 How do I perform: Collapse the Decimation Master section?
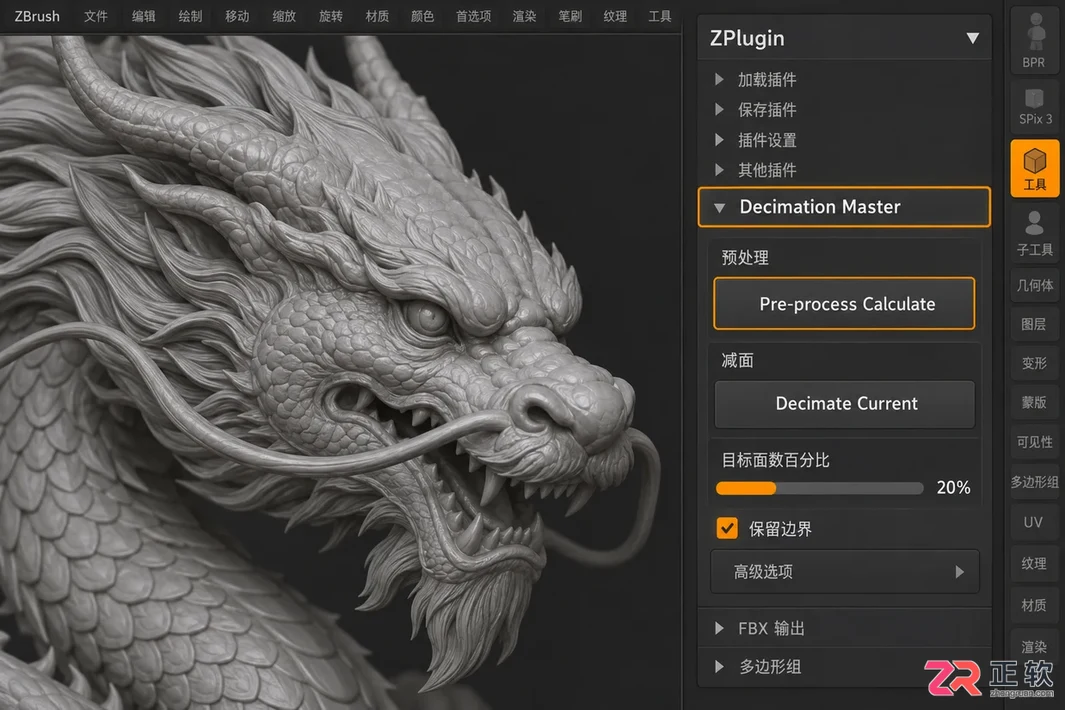pos(844,207)
